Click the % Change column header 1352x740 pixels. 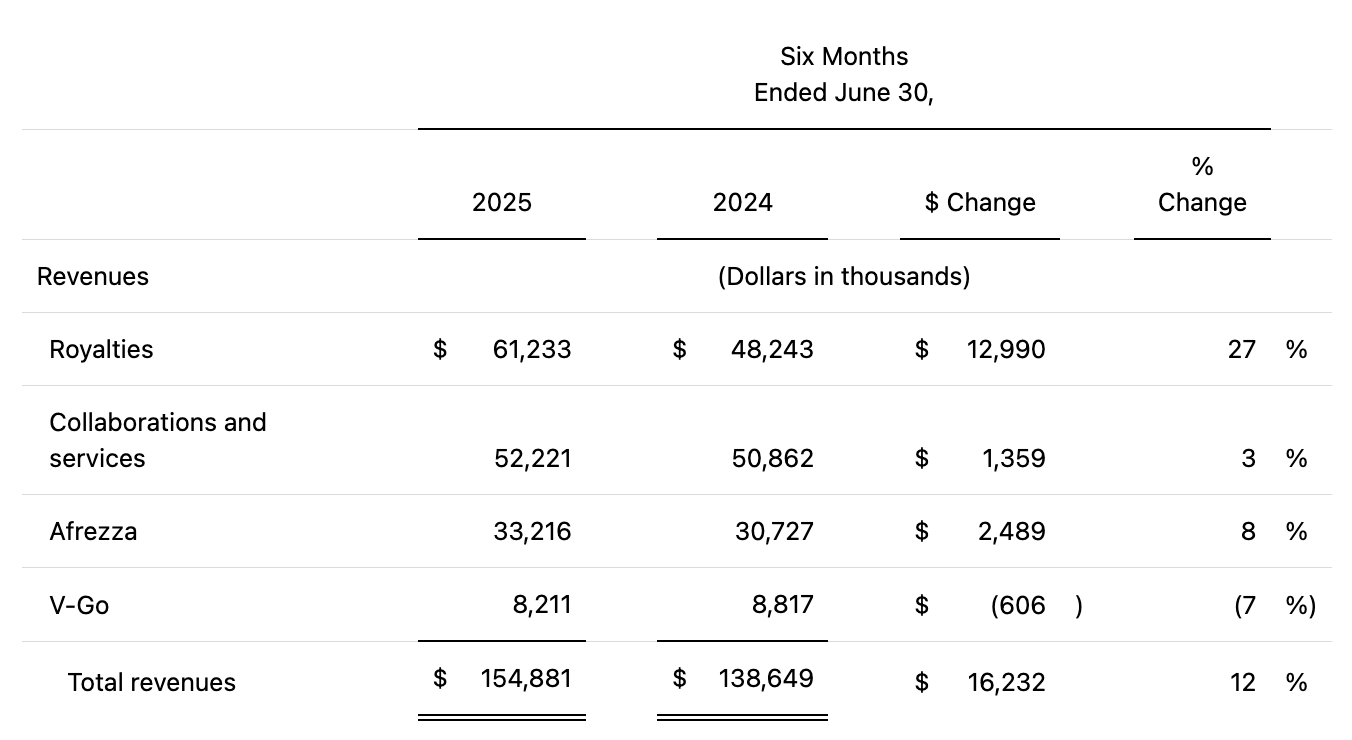coord(1201,184)
